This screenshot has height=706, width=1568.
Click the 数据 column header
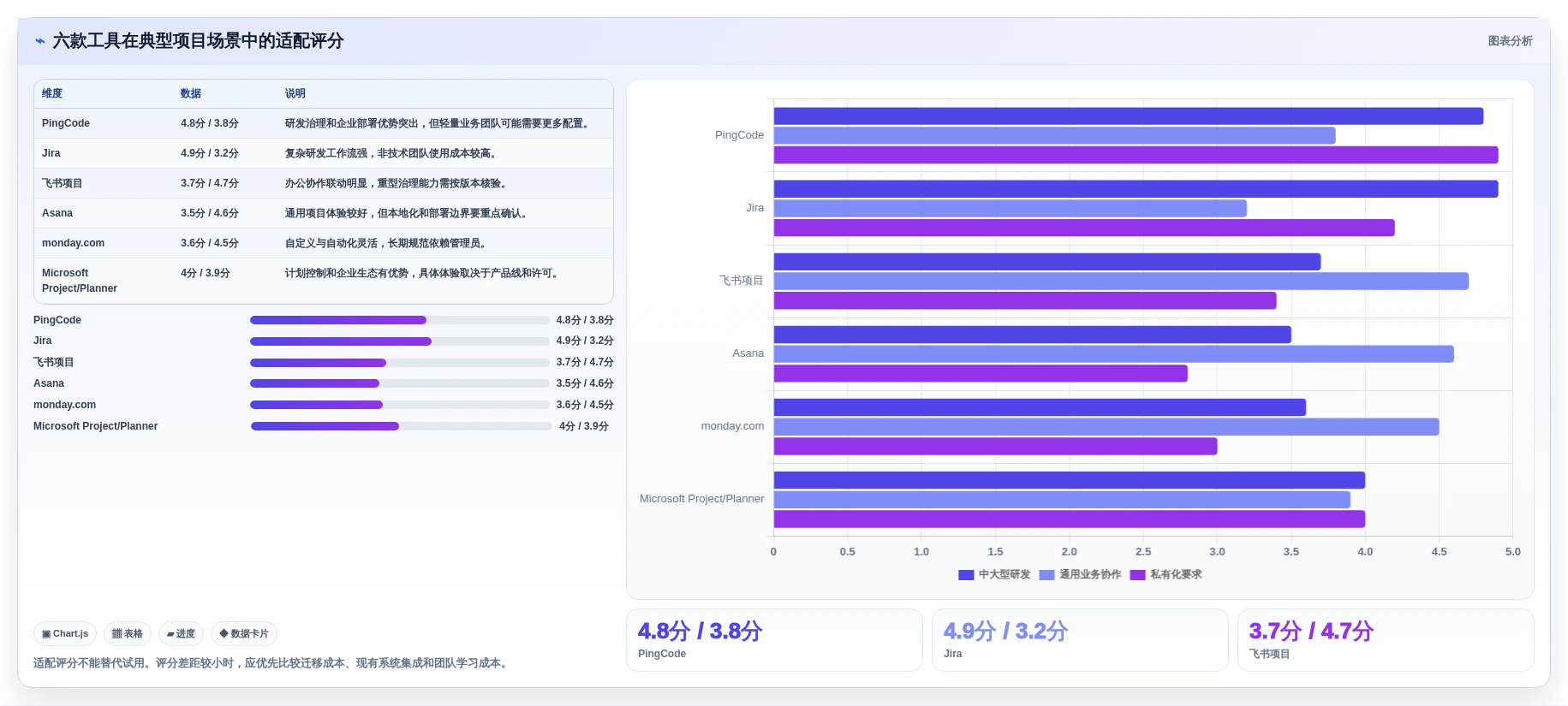tap(191, 93)
